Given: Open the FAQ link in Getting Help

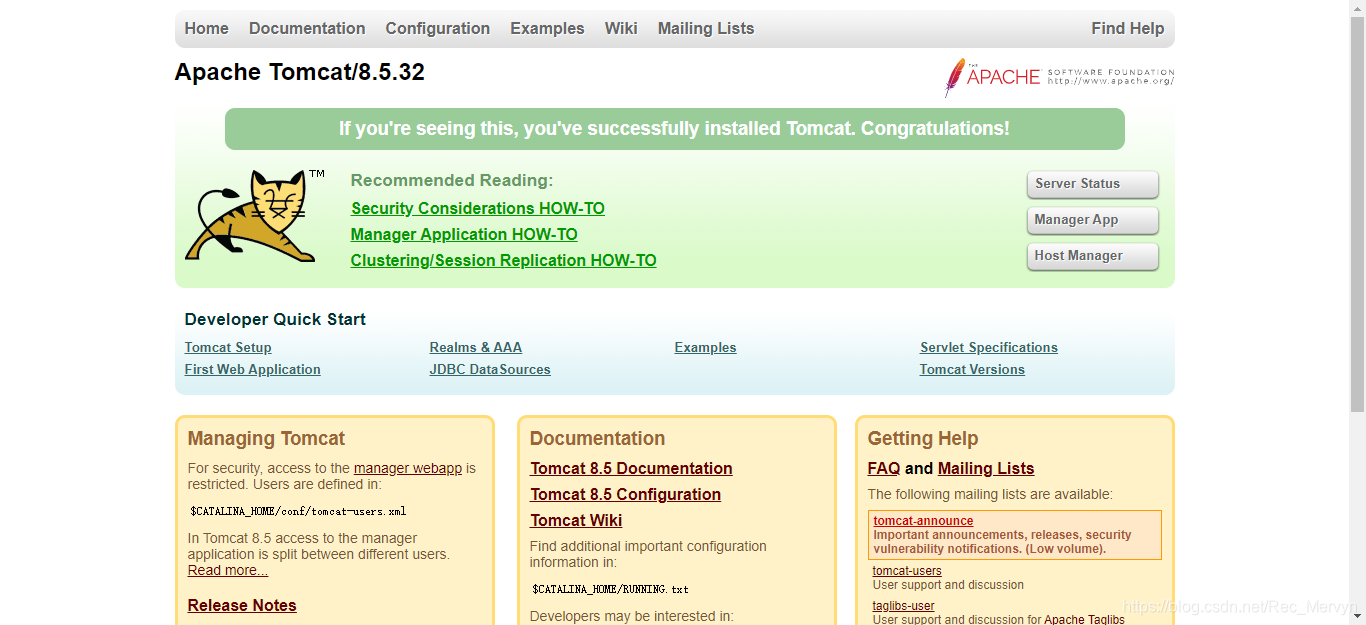Looking at the screenshot, I should [x=884, y=468].
